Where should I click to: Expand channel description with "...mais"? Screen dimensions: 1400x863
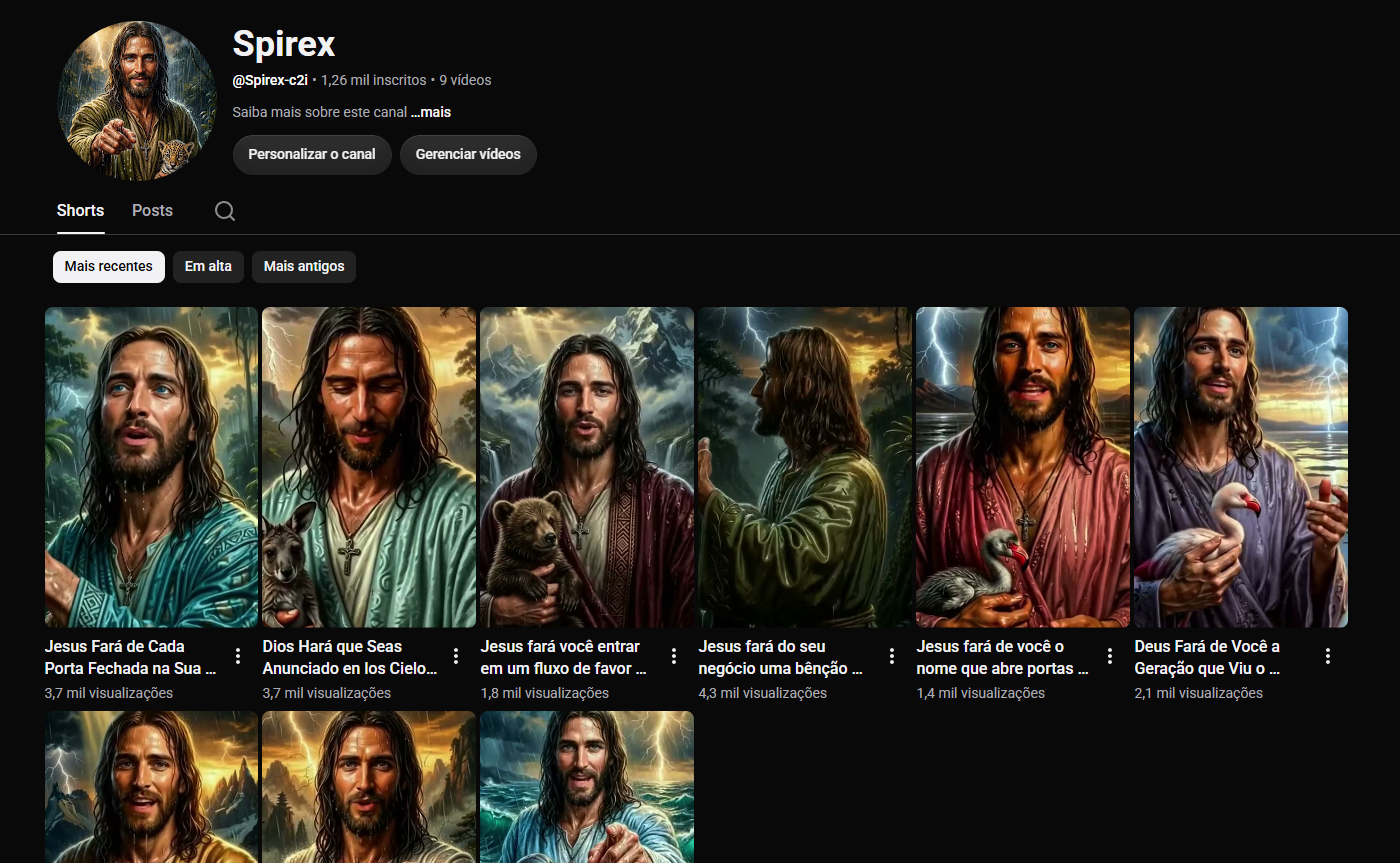point(431,112)
